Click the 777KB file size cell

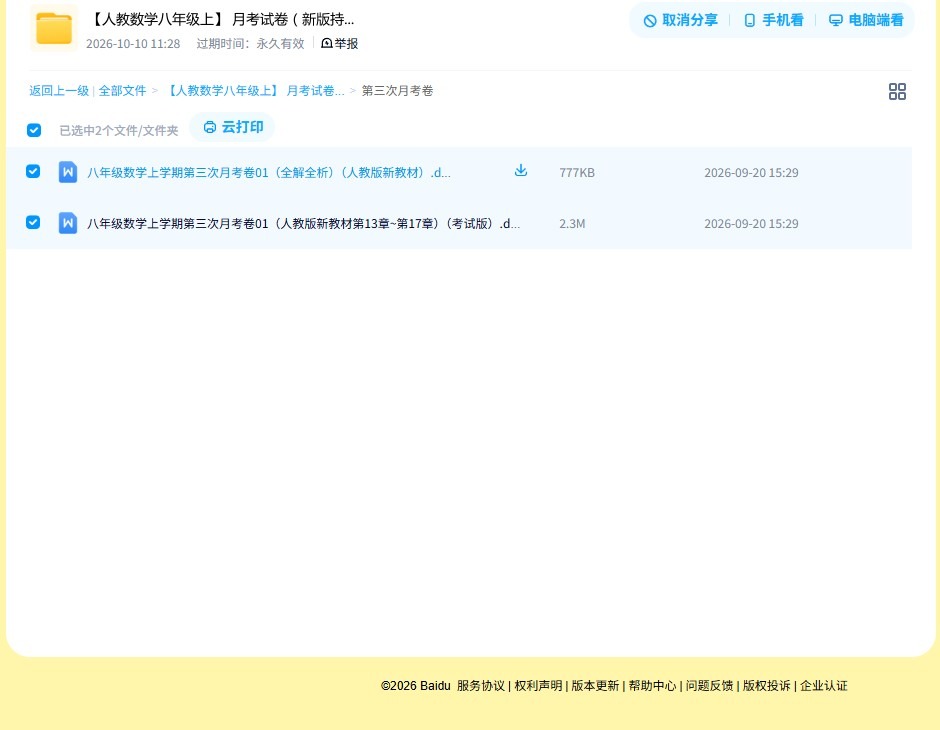coord(577,173)
